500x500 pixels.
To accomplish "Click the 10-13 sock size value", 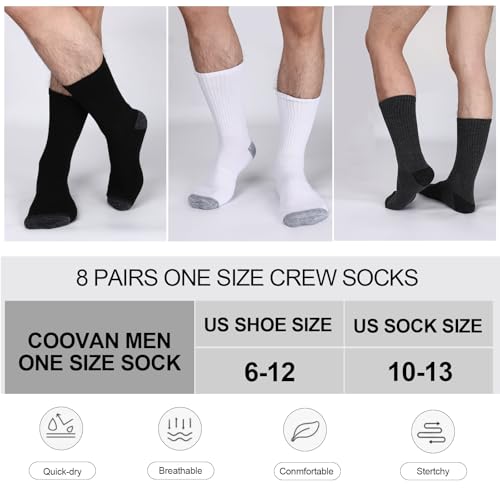I will (x=419, y=371).
